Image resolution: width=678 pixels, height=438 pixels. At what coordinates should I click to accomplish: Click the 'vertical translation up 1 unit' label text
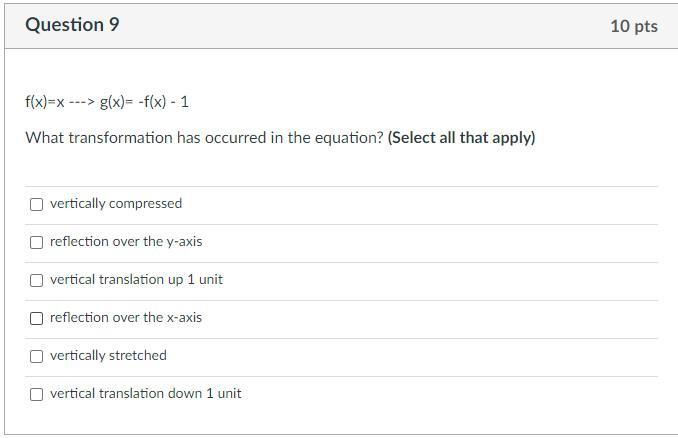click(x=136, y=280)
